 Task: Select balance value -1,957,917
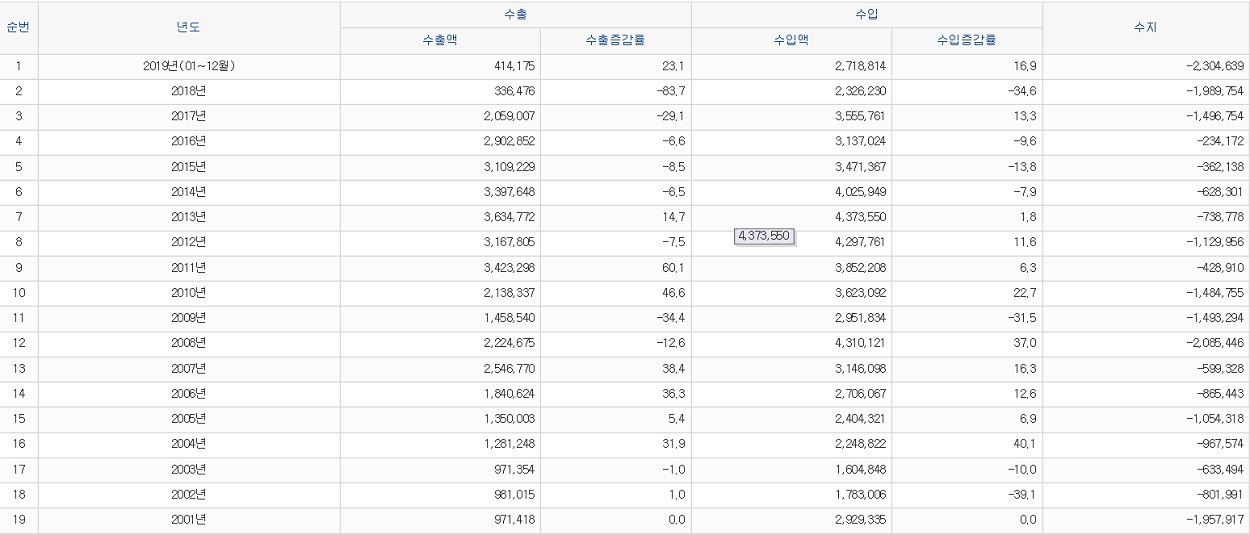click(1216, 520)
